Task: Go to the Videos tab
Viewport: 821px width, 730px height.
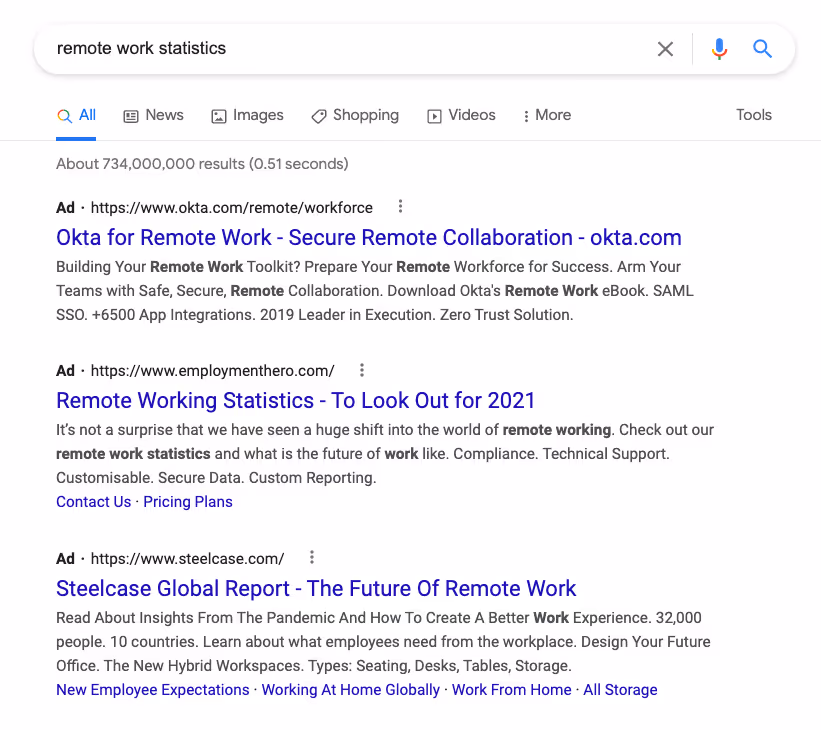Action: click(461, 115)
